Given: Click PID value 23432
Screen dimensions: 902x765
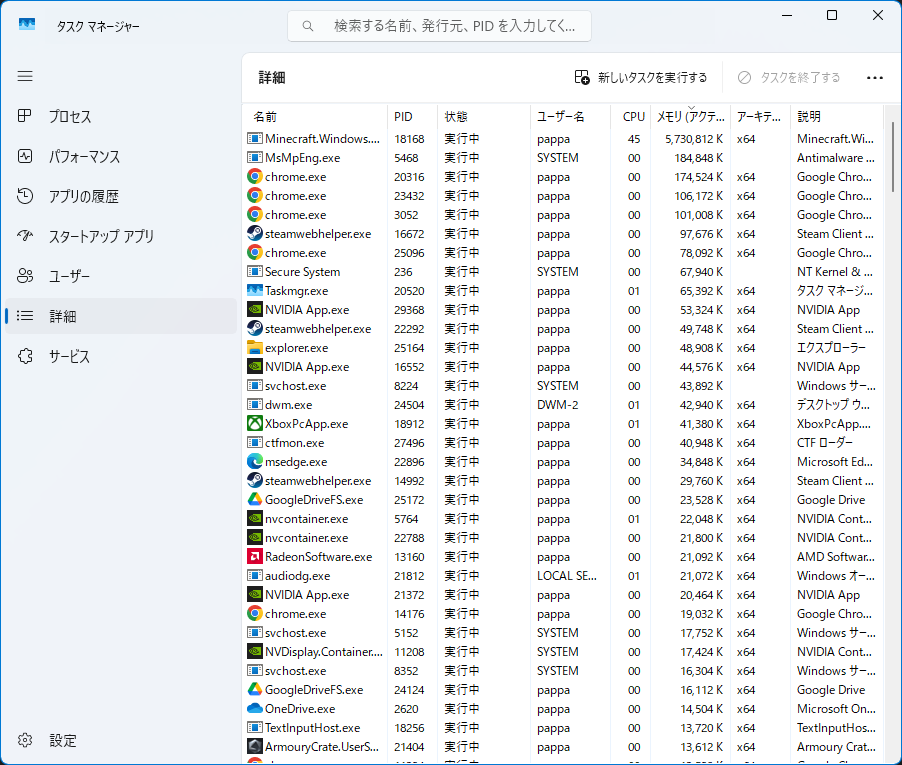Looking at the screenshot, I should point(409,196).
